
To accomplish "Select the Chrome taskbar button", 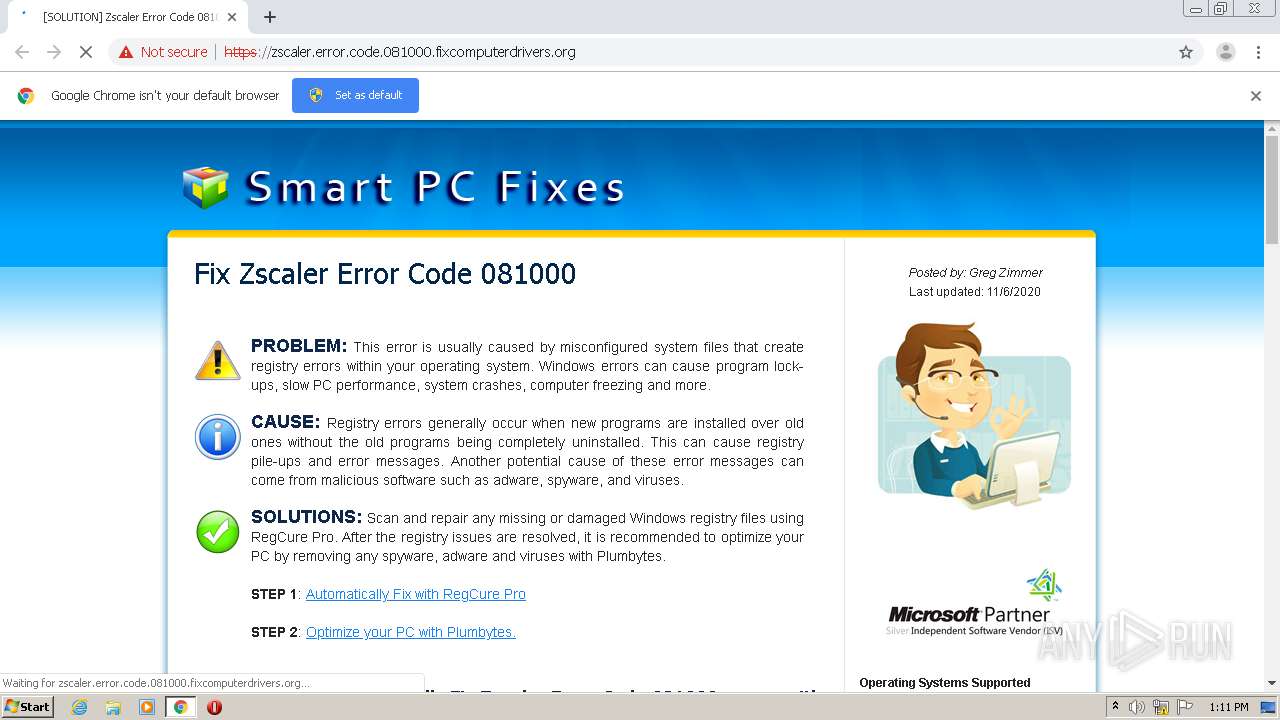I will click(x=181, y=707).
